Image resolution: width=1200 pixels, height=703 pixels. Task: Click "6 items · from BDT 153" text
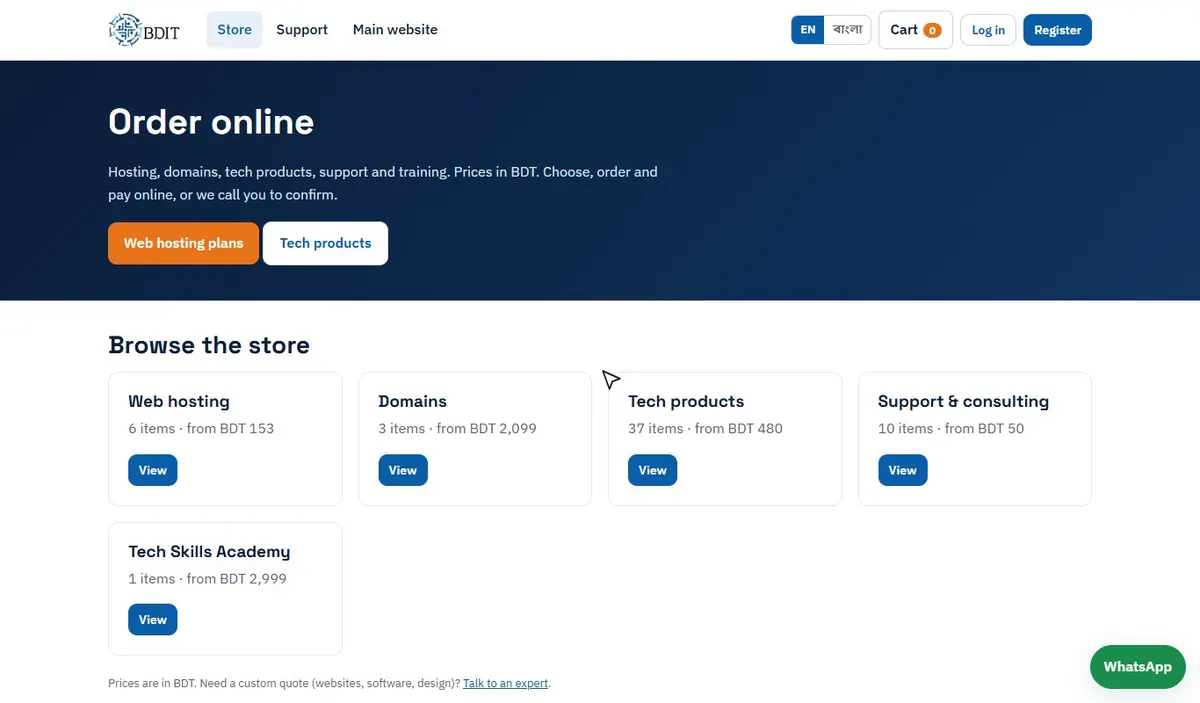(201, 429)
